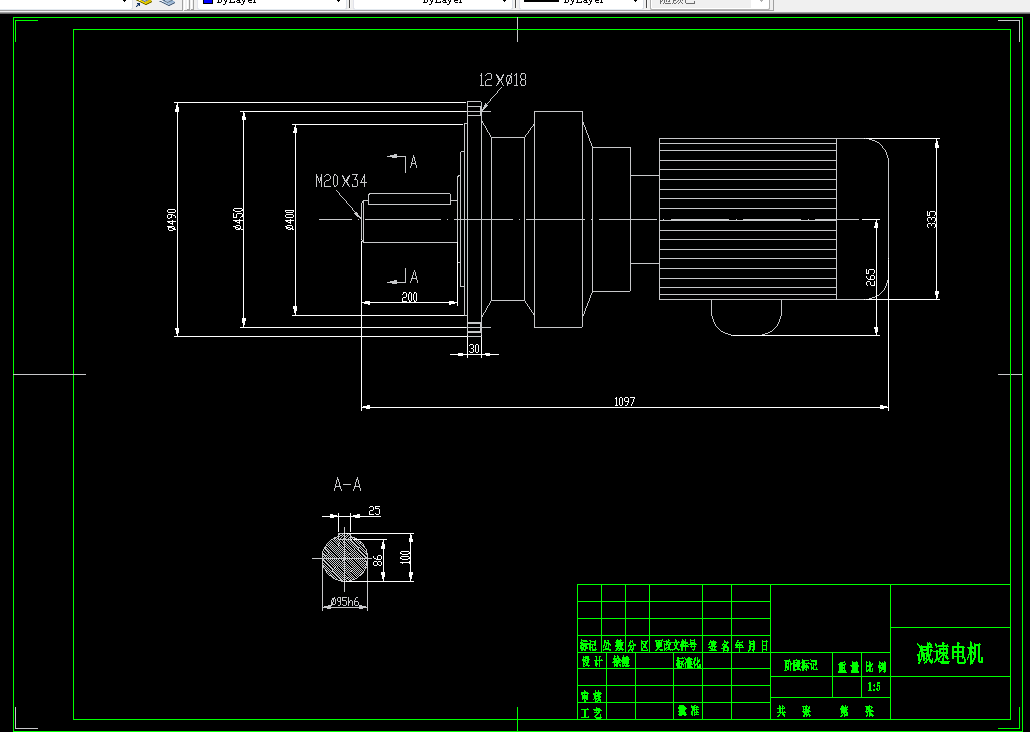Select the '12Xø18' hole callout text
The image size is (1030, 732).
(503, 80)
